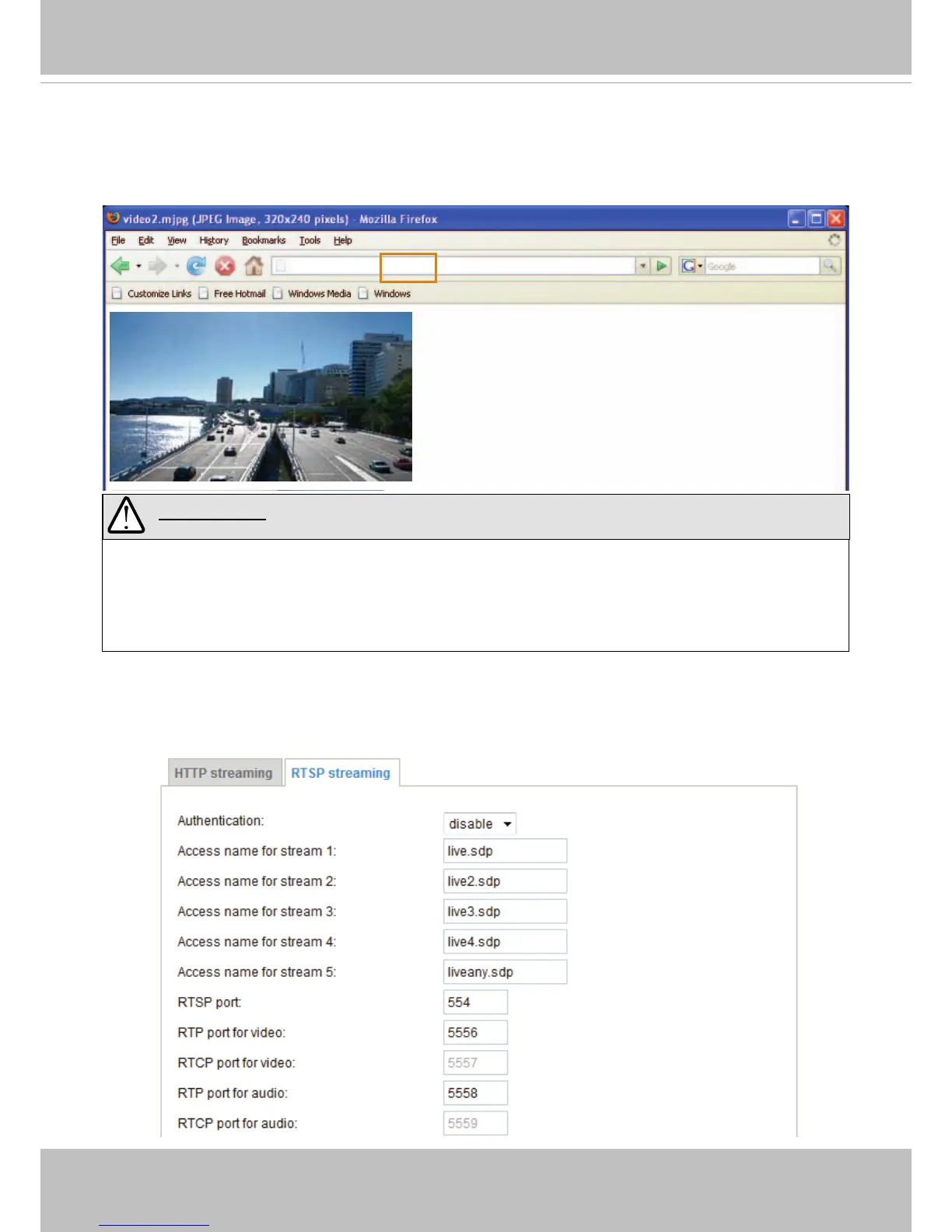The height and width of the screenshot is (1232, 952).
Task: Open the forward history dropdown arrow
Action: pos(177,267)
